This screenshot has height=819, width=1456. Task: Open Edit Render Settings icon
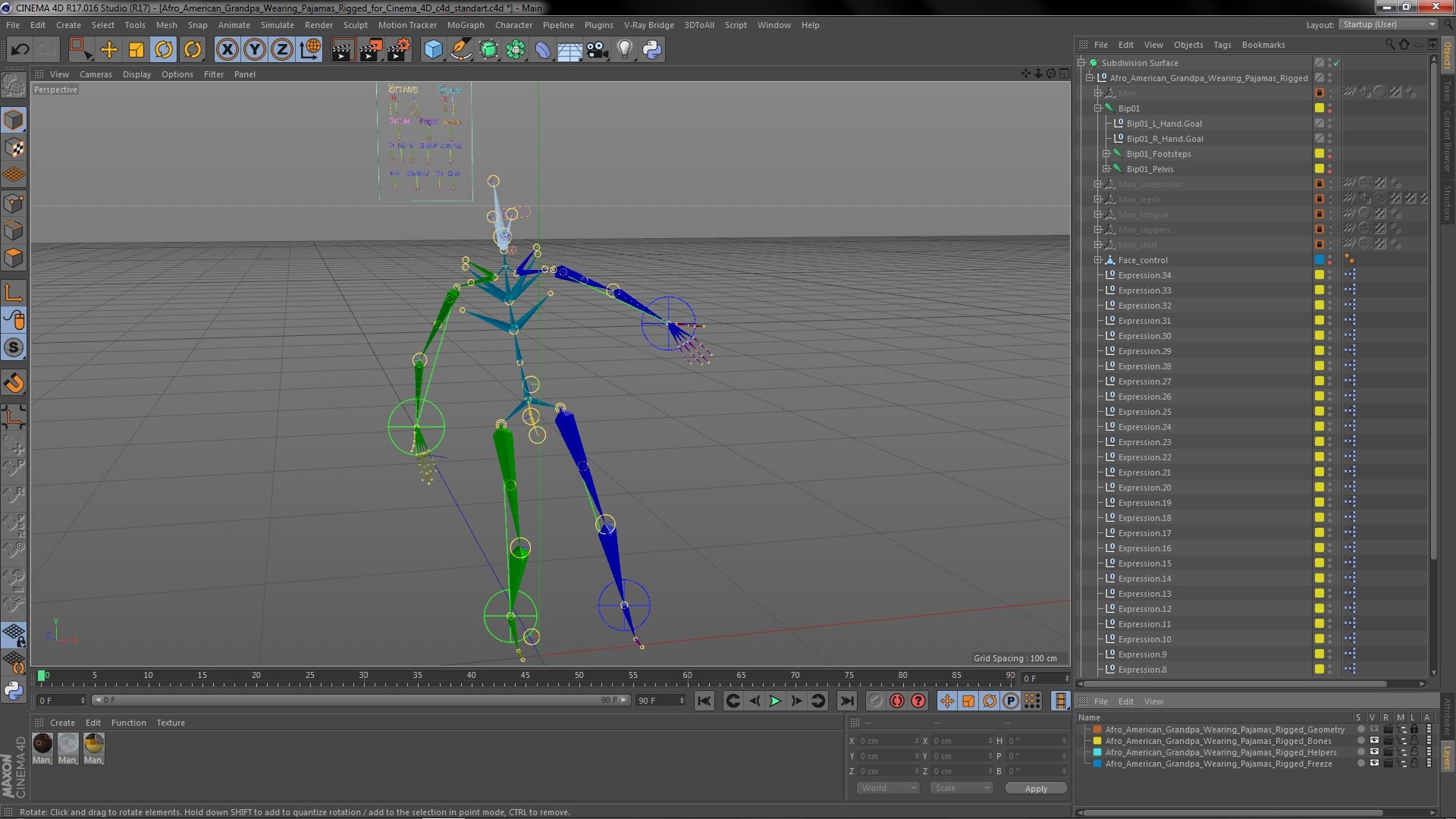(399, 50)
